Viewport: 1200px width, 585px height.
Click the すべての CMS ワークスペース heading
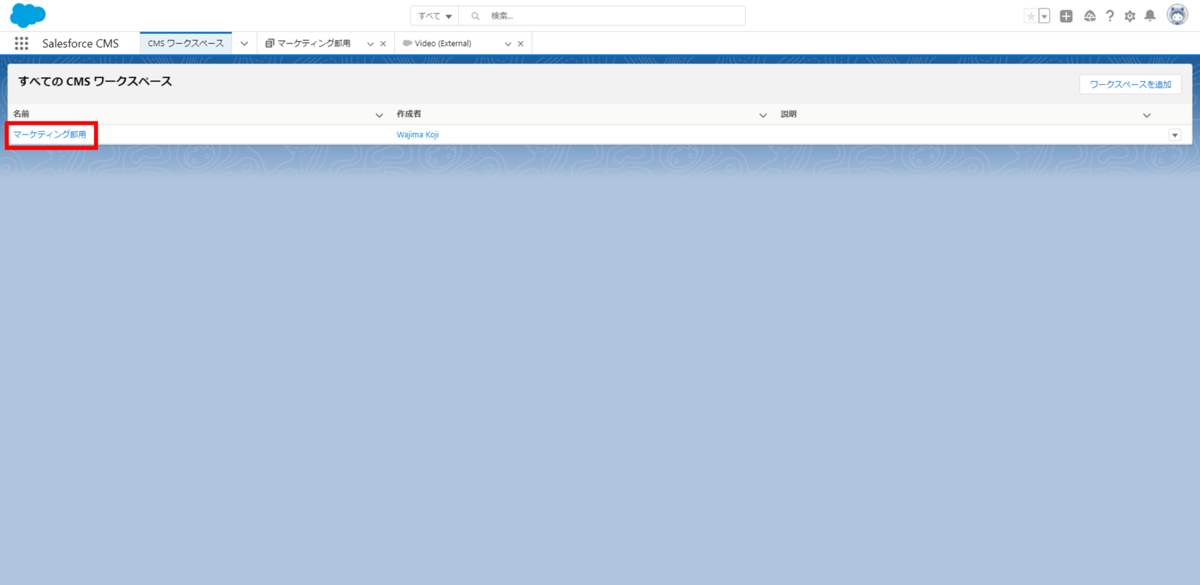pyautogui.click(x=95, y=82)
